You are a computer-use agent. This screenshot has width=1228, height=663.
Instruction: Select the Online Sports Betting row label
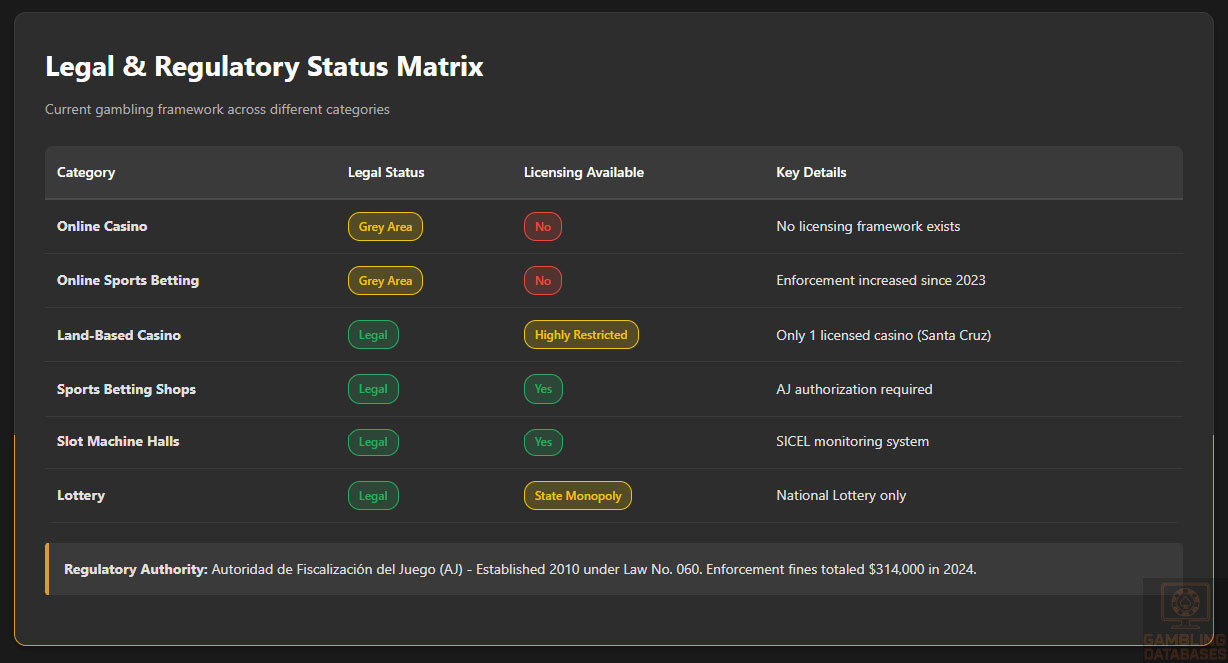[x=128, y=281]
